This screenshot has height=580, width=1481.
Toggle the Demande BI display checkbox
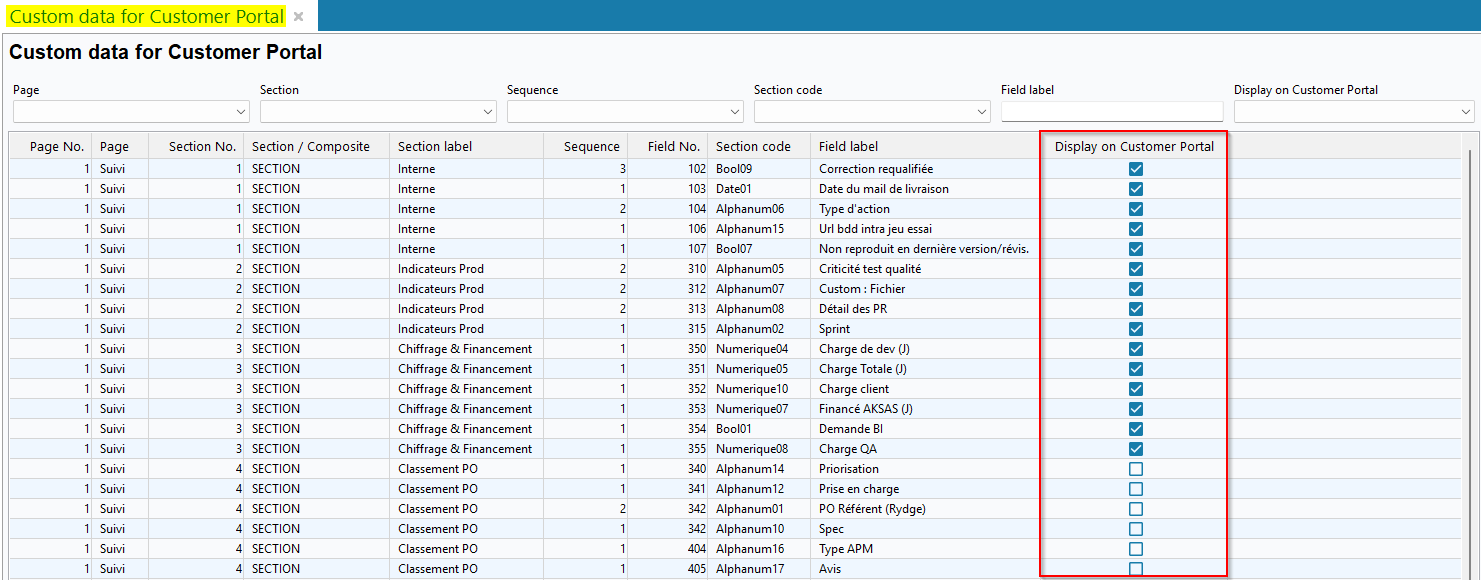point(1135,429)
